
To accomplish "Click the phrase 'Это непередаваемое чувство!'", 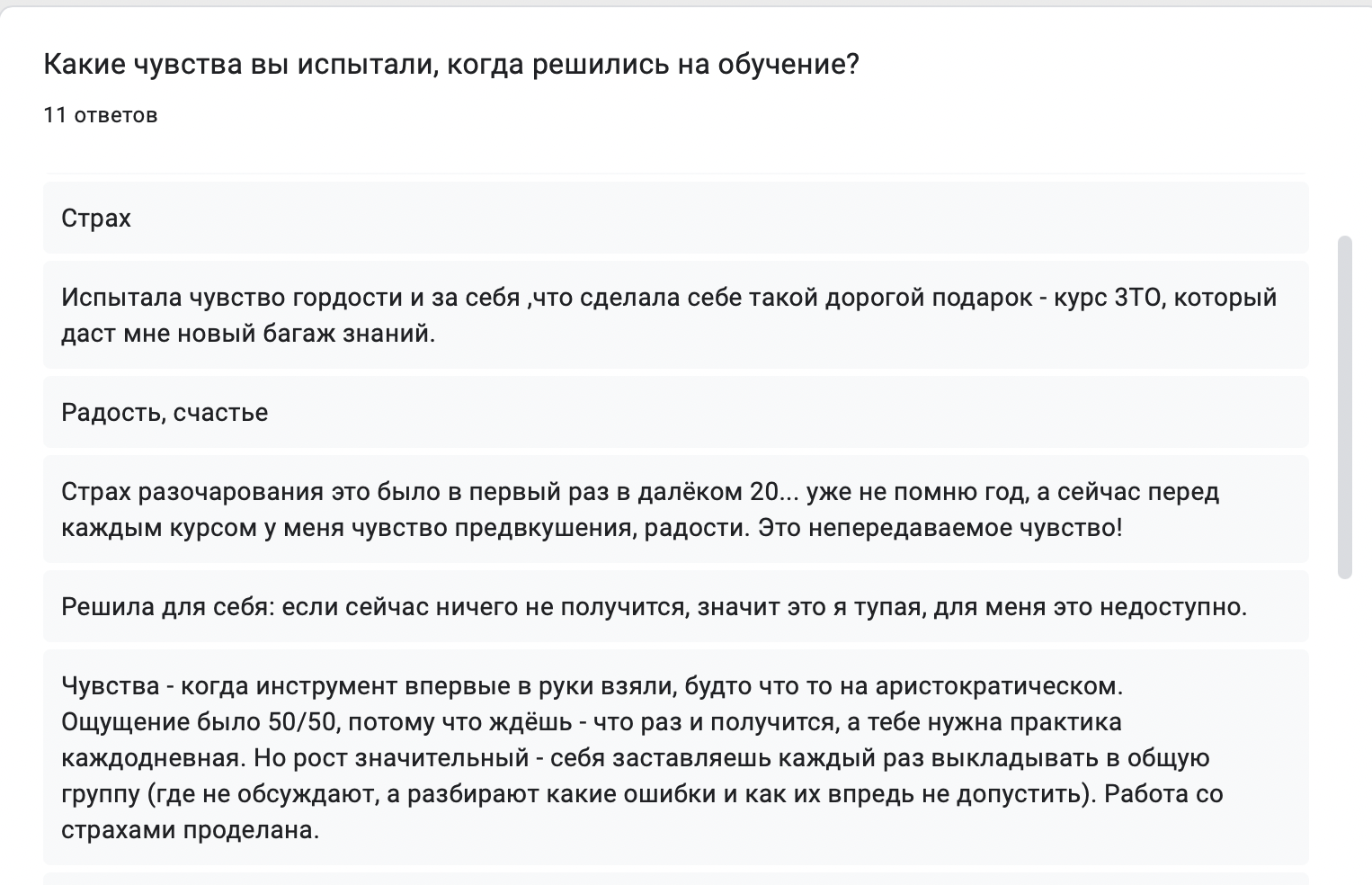I will click(x=940, y=527).
